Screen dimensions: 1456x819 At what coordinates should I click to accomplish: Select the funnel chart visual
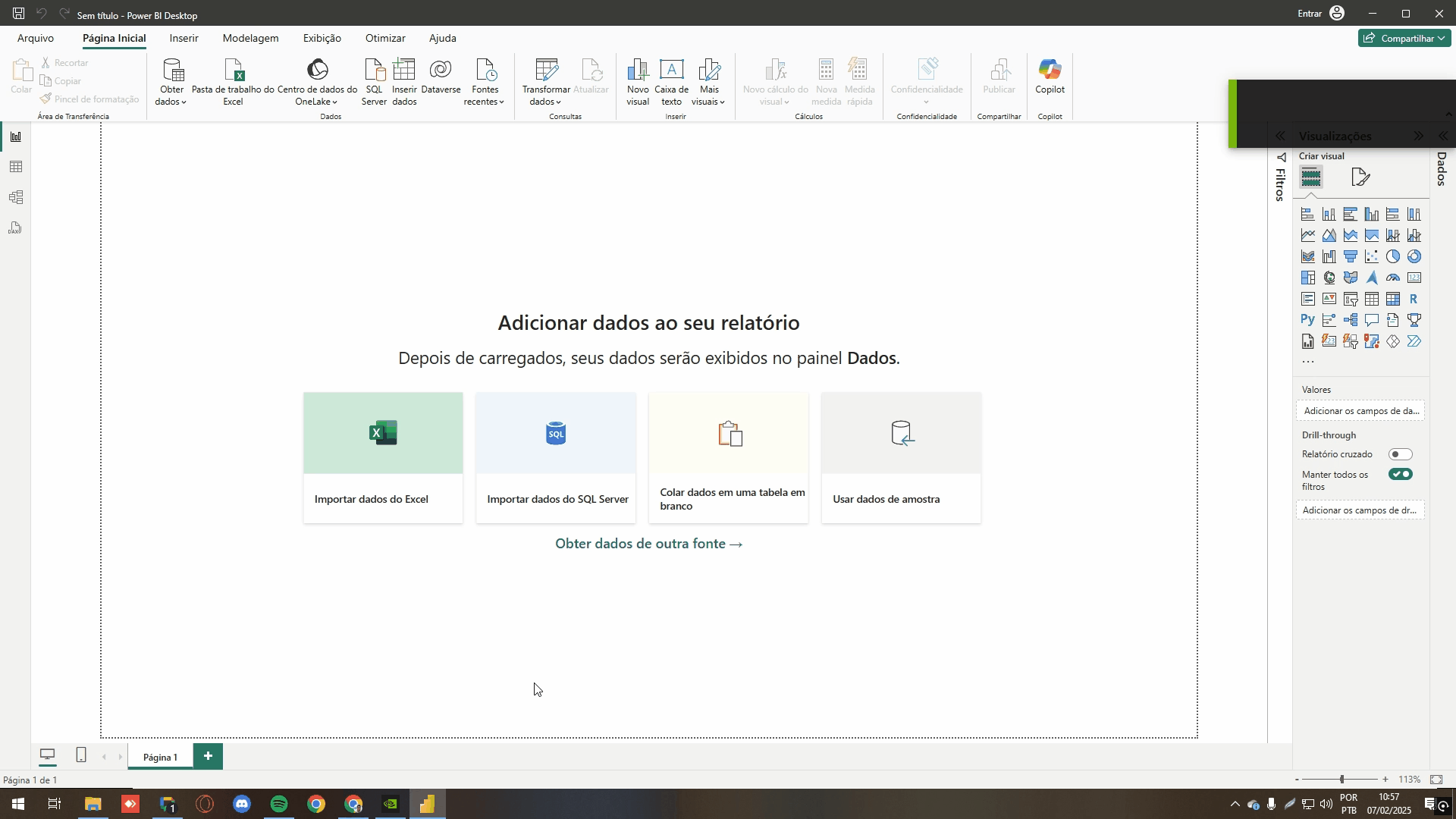(1351, 256)
